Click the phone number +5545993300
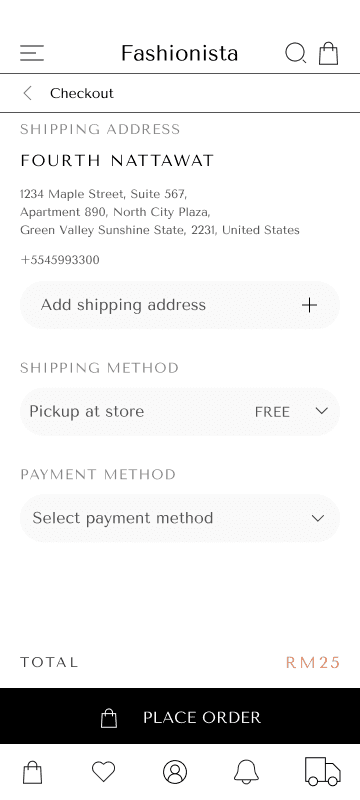This screenshot has width=360, height=800. coord(60,260)
